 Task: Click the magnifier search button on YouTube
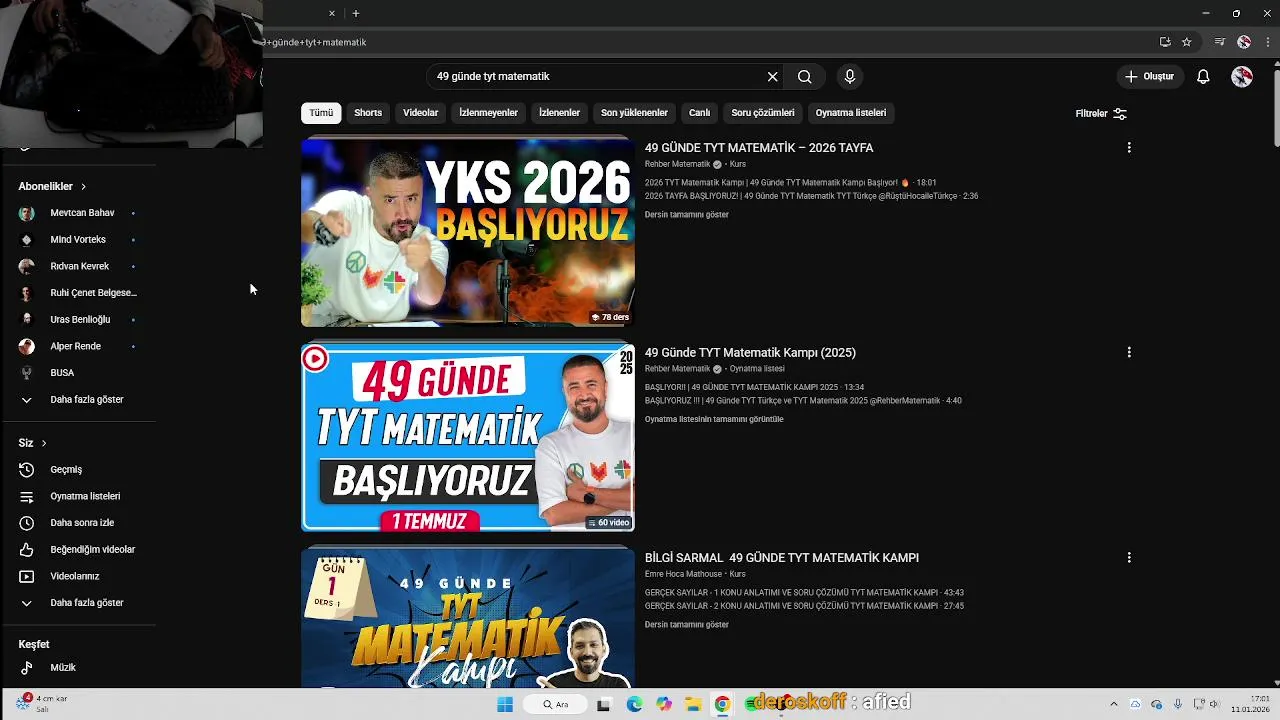click(805, 77)
